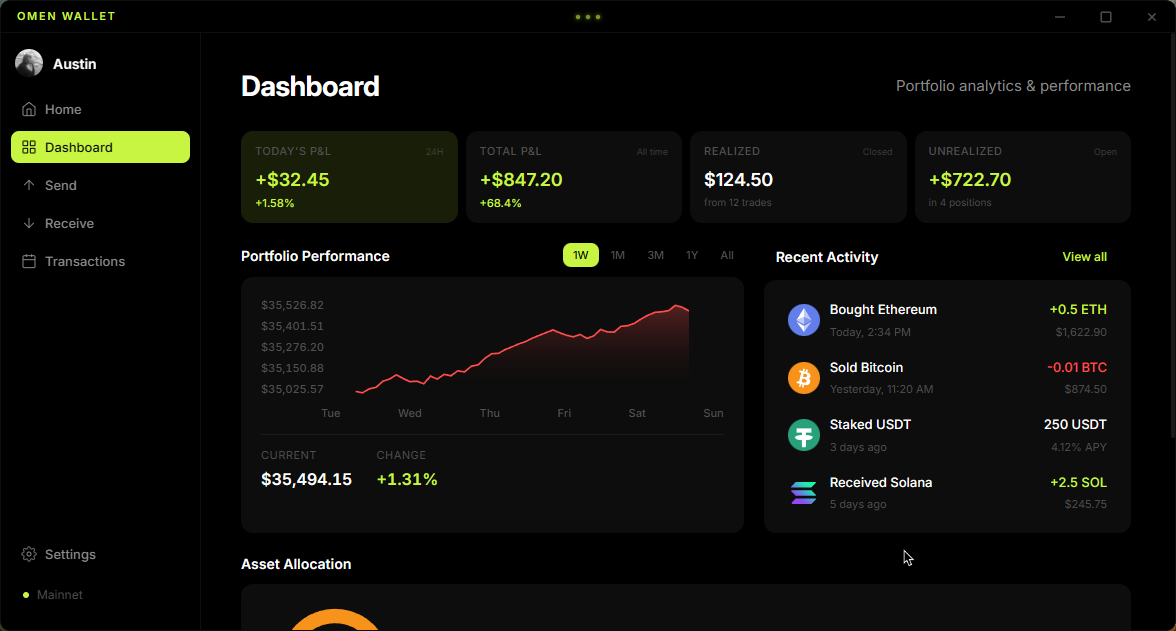1176x631 pixels.
Task: Click Austin's profile avatar
Action: pyautogui.click(x=29, y=64)
